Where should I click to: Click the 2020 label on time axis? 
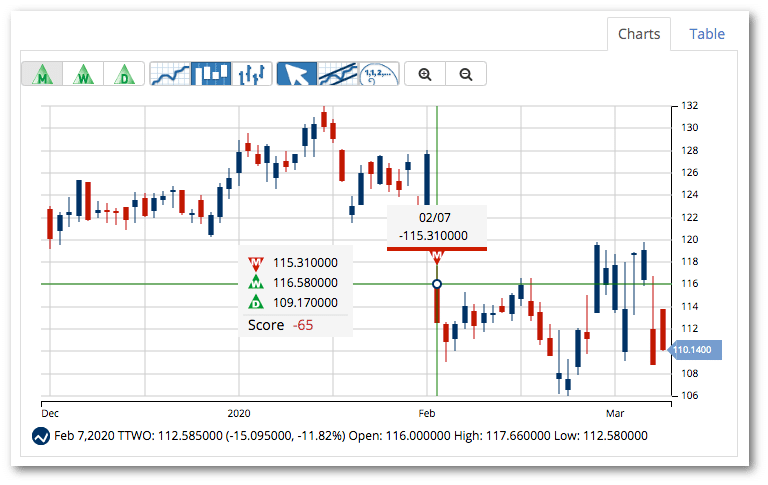coord(239,413)
